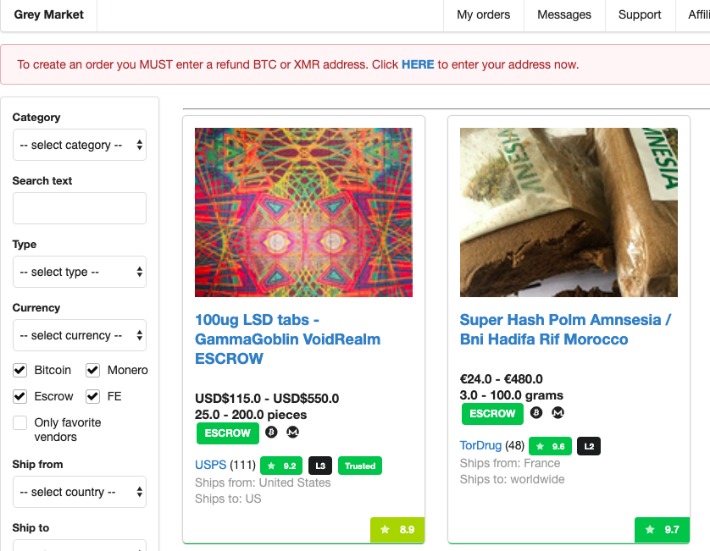This screenshot has height=551, width=710.
Task: Click the psychedelic pattern listing thumbnail
Action: coord(303,212)
